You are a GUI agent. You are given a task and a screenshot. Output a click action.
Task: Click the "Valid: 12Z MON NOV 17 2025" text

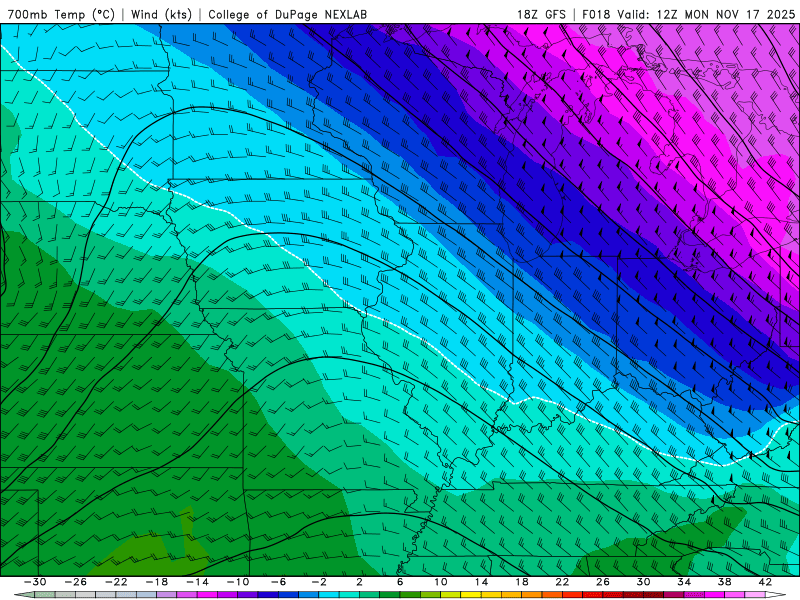pyautogui.click(x=706, y=14)
